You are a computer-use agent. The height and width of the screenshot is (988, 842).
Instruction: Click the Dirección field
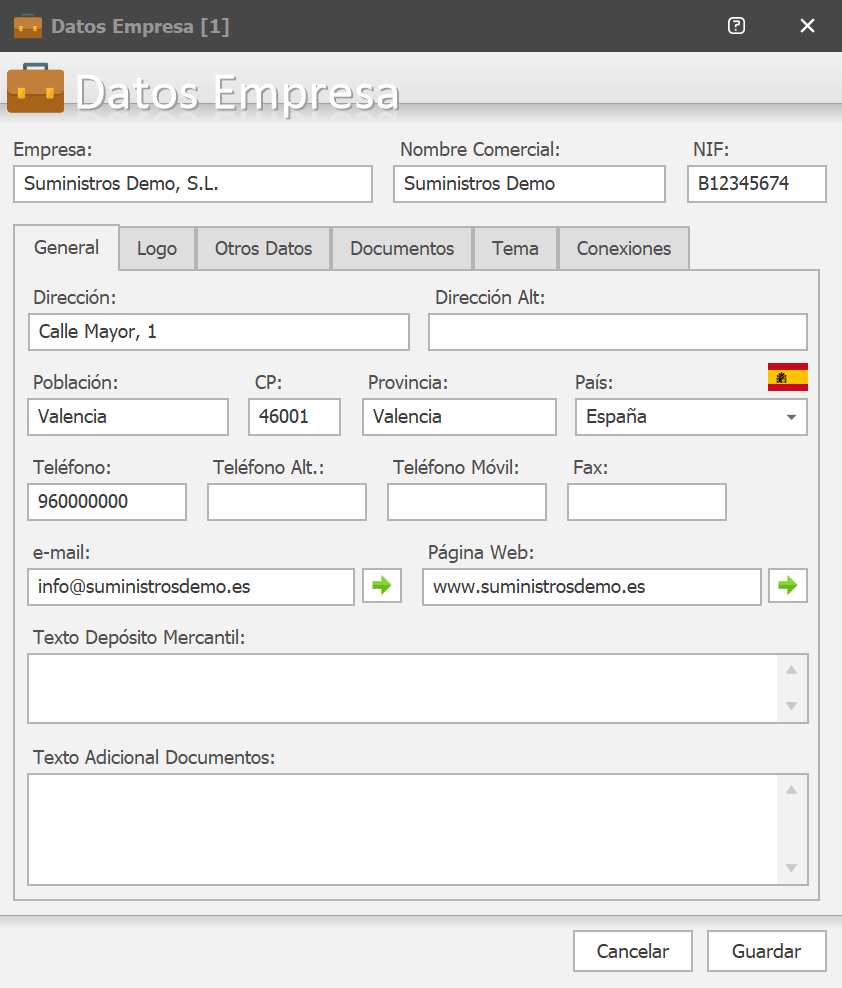(219, 332)
